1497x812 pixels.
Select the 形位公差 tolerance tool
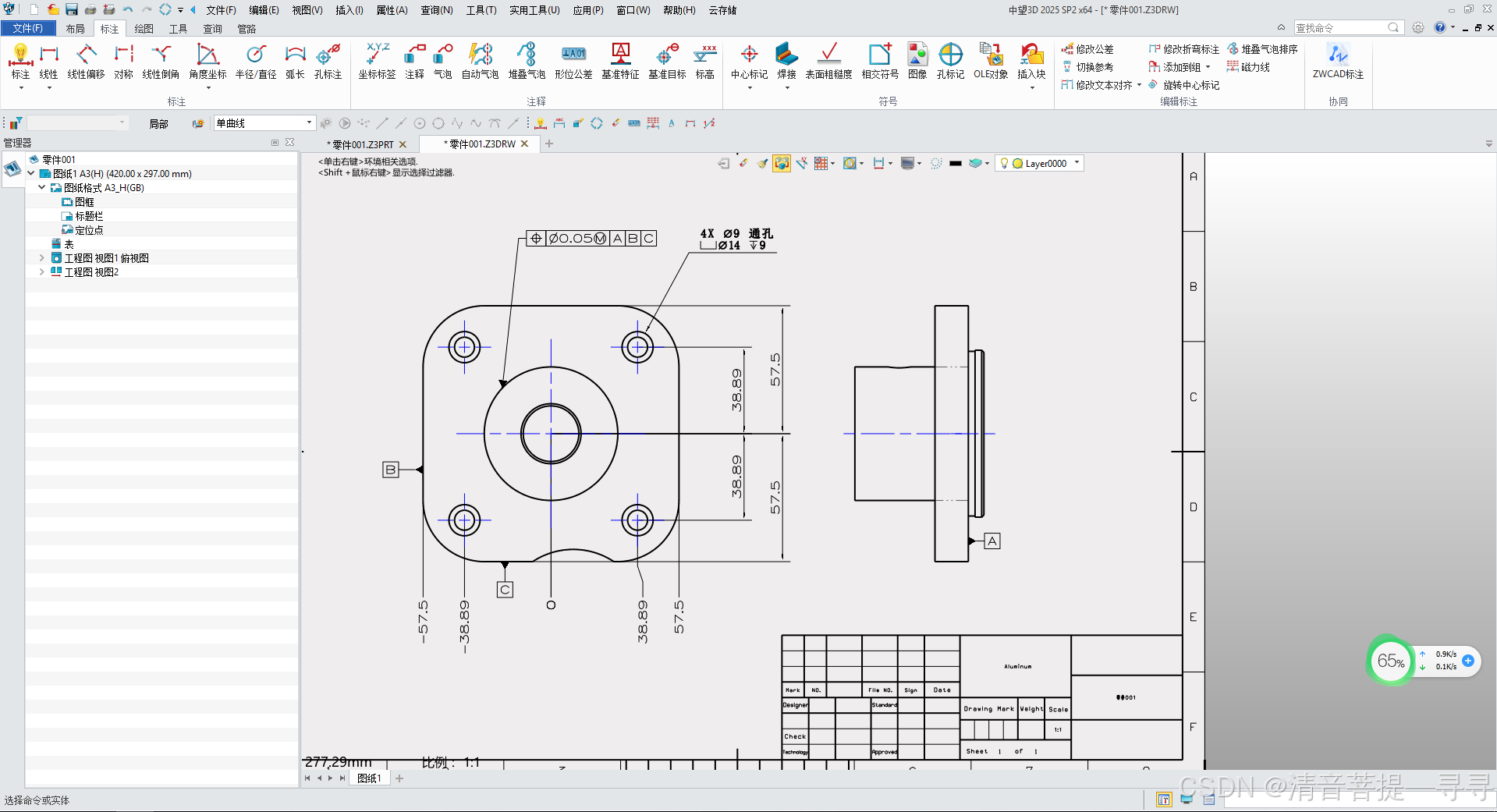(573, 62)
